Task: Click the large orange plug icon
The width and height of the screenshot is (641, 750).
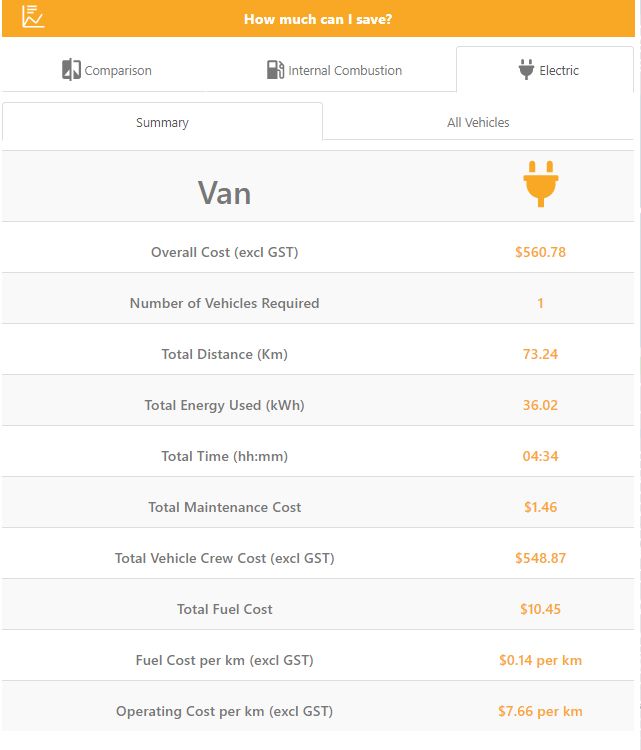Action: click(x=541, y=184)
